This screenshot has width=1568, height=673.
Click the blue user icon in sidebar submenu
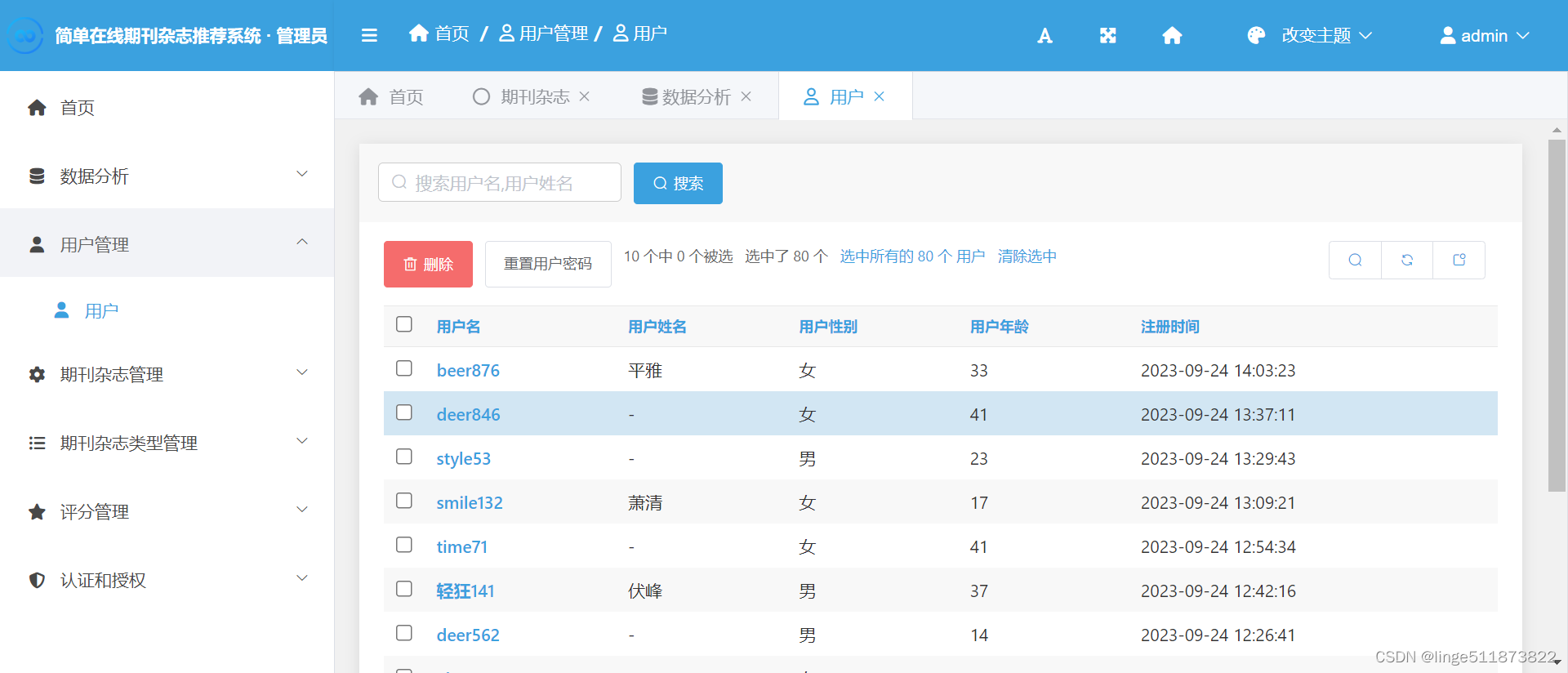pyautogui.click(x=61, y=310)
